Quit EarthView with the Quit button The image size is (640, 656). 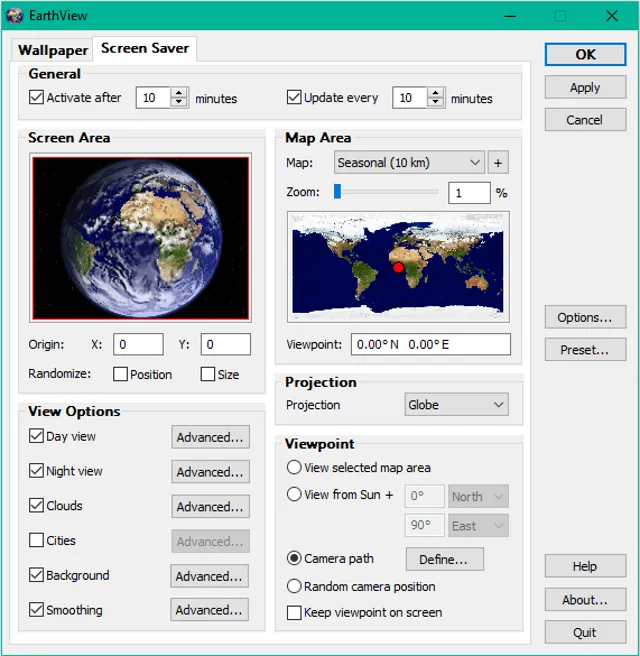coord(585,632)
